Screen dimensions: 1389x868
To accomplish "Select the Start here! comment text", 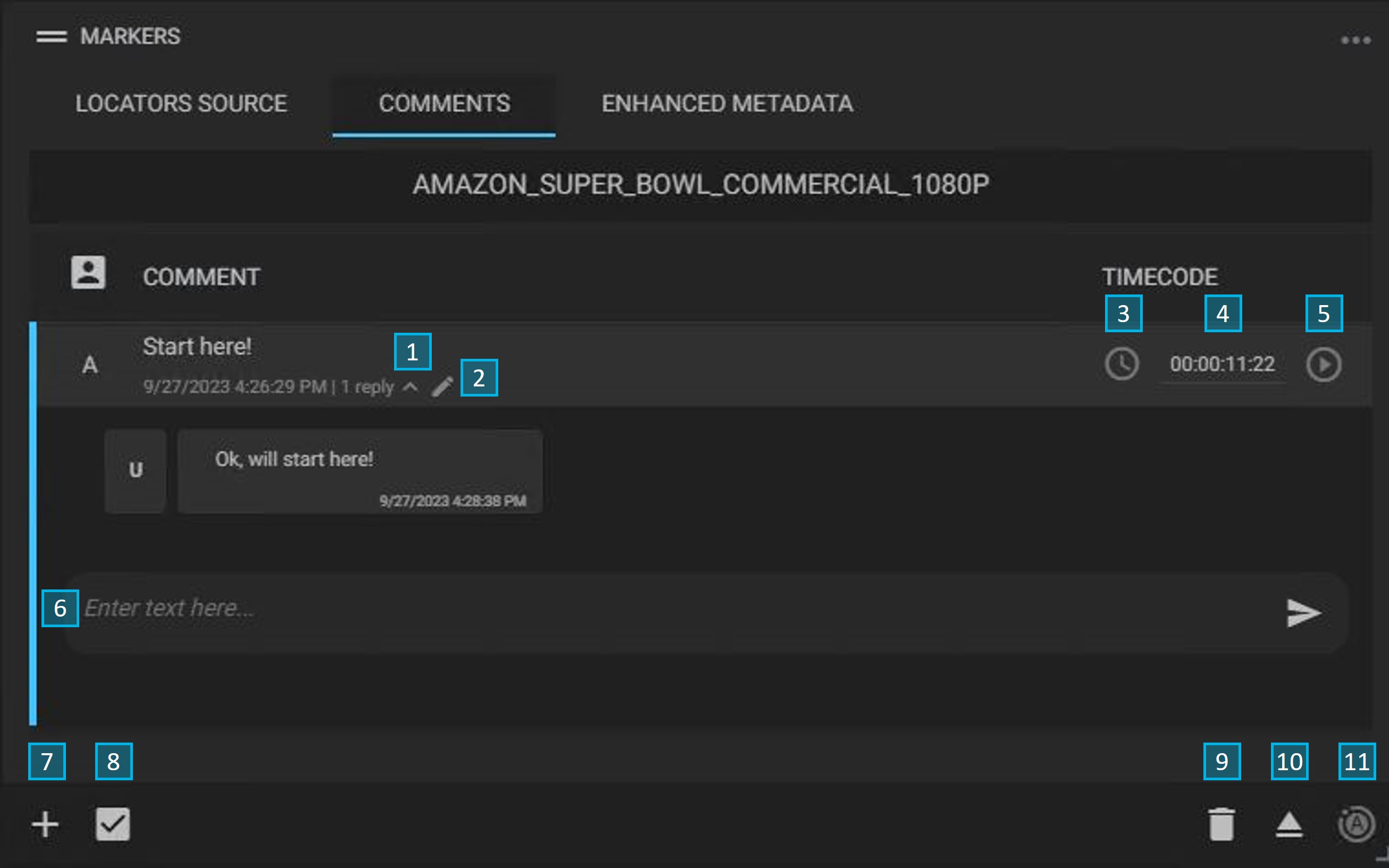I will (197, 347).
